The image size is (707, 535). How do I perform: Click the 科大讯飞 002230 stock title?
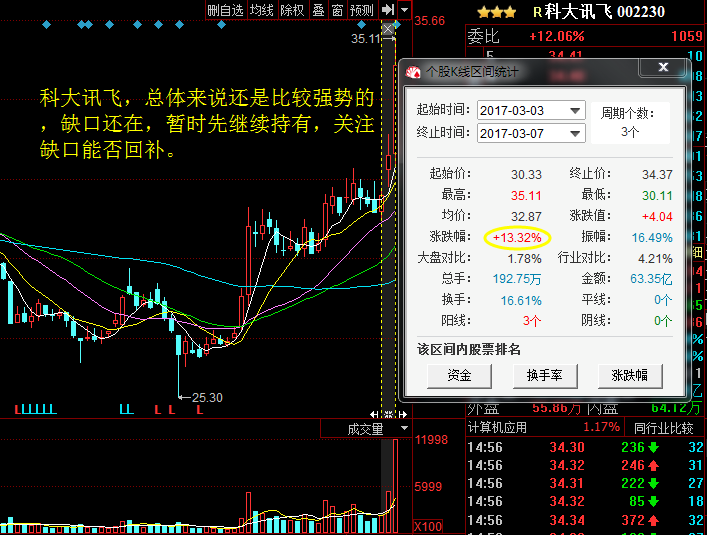pyautogui.click(x=604, y=11)
